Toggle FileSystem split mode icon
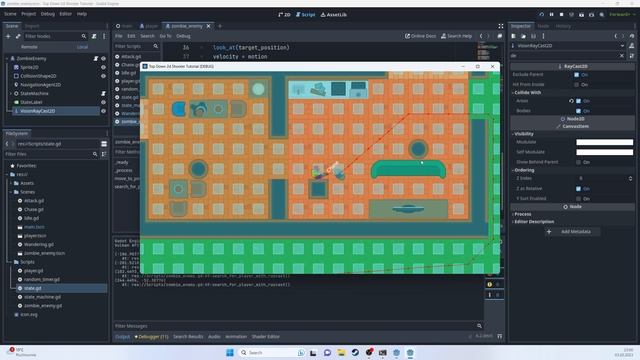Screen dimensions: 640x360 click(x=104, y=144)
